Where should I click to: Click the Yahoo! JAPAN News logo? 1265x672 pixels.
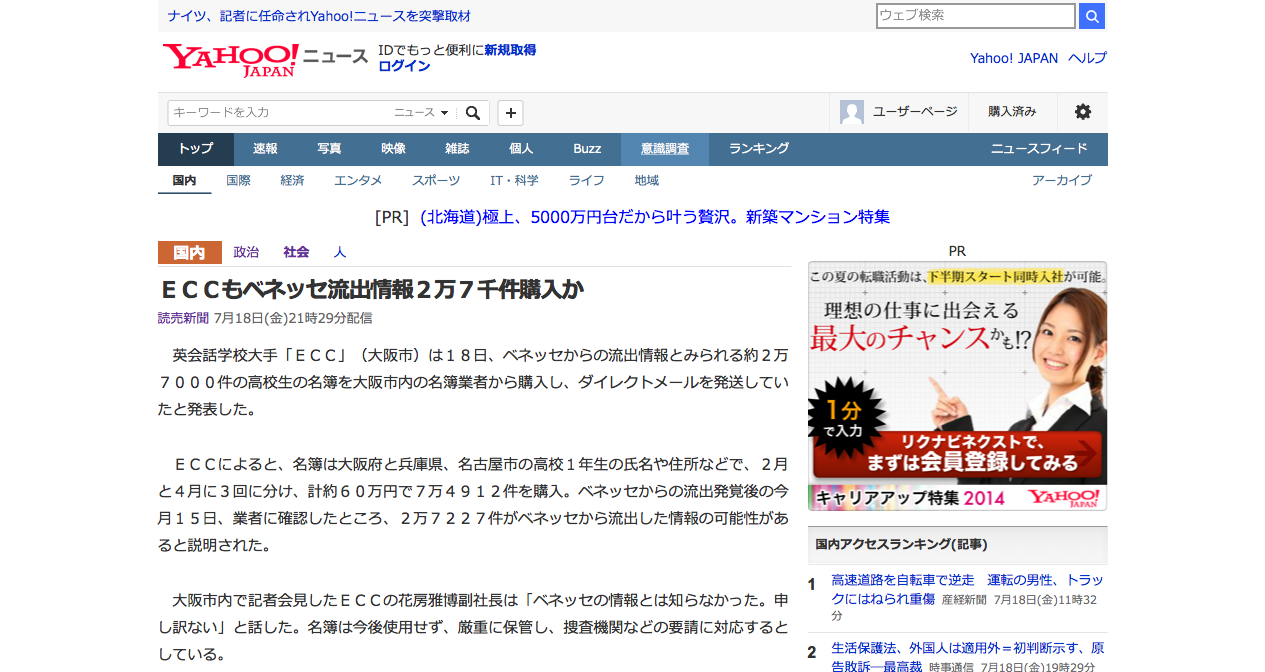coord(265,59)
